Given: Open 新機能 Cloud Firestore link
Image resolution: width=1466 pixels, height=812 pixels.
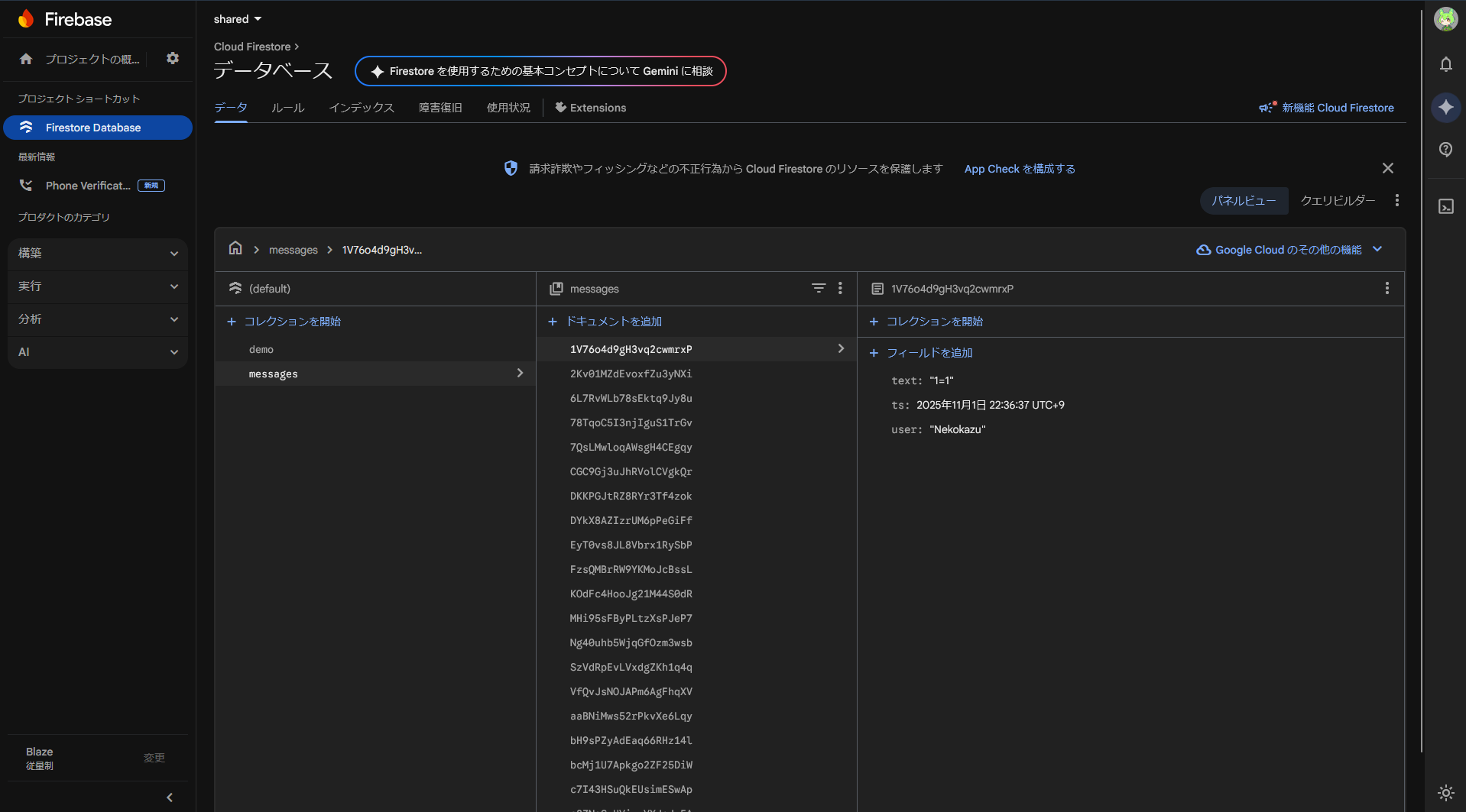Looking at the screenshot, I should 1326,108.
